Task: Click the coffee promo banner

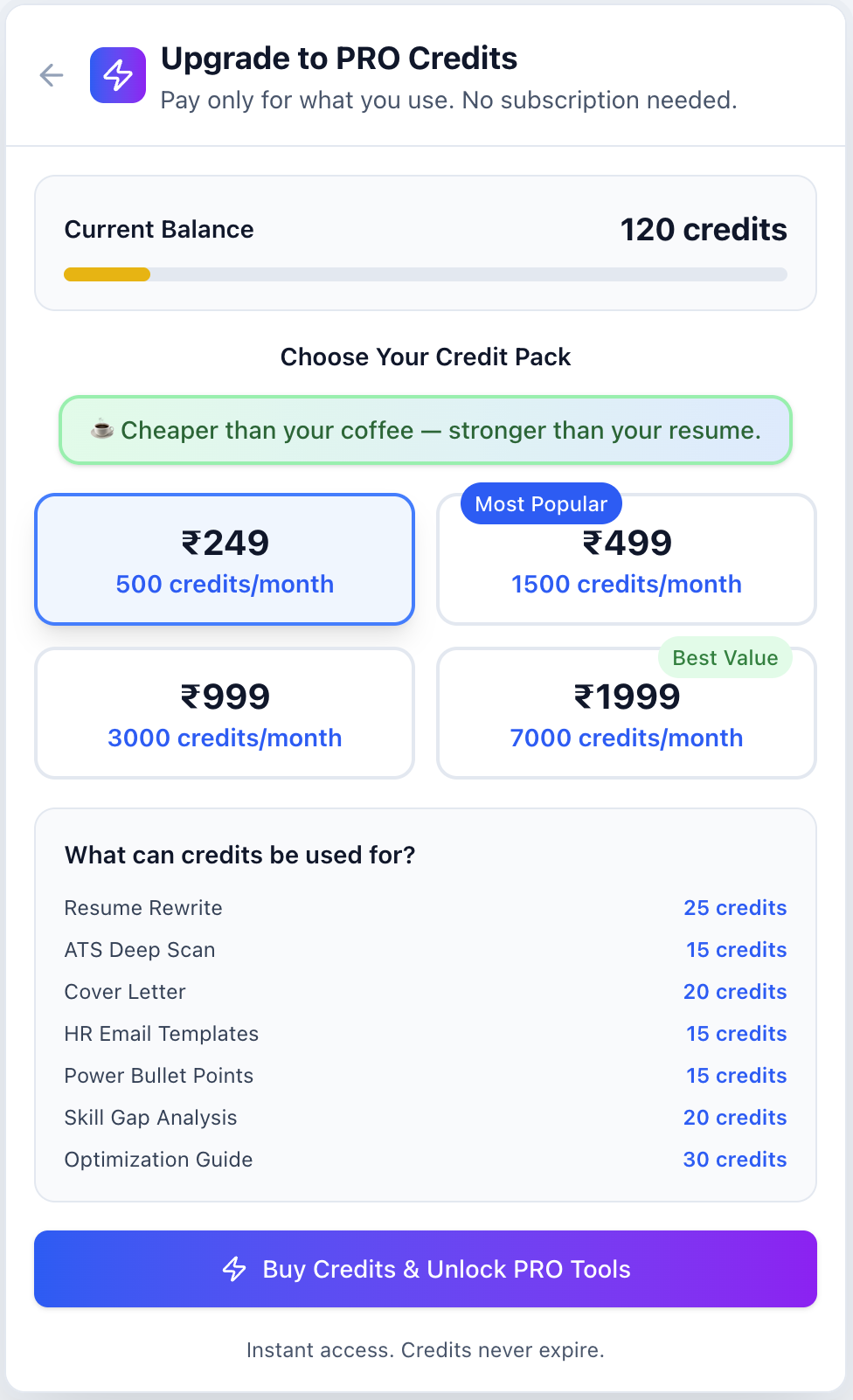Action: click(x=426, y=430)
